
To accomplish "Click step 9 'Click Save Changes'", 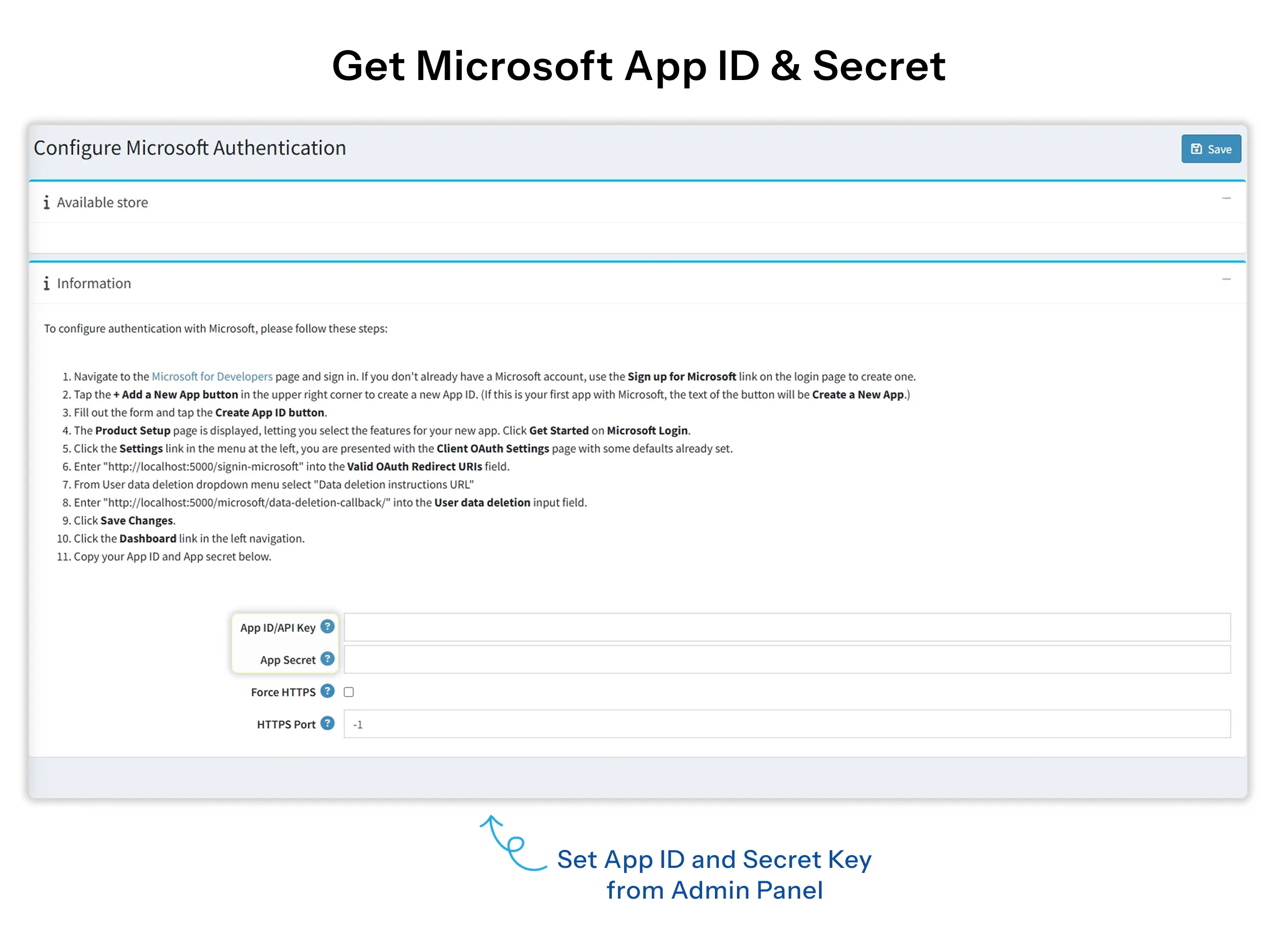I will [125, 521].
